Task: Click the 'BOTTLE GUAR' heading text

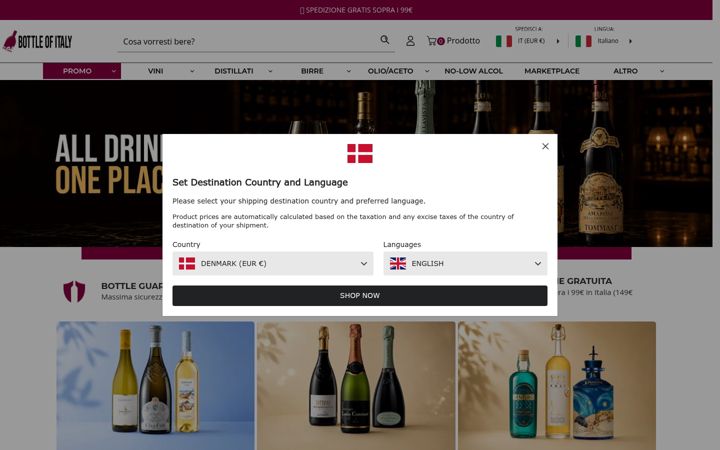Action: point(132,286)
